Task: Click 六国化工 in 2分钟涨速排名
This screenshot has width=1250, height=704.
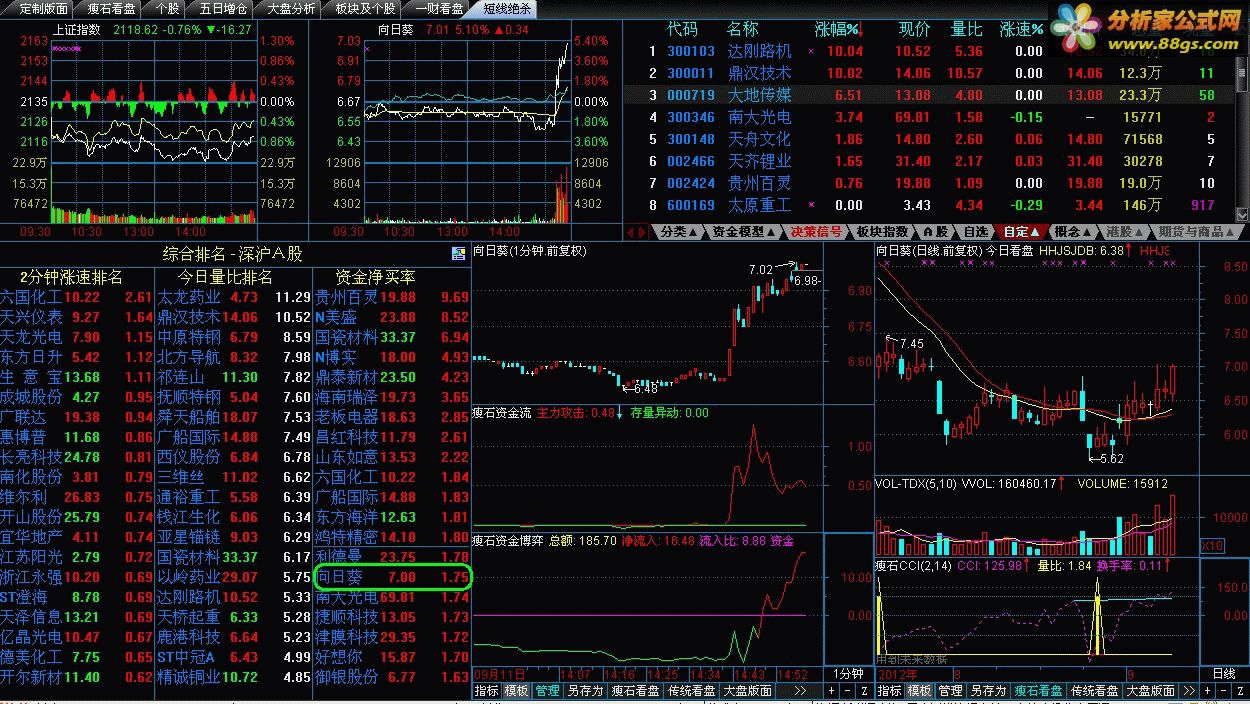Action: 31,297
